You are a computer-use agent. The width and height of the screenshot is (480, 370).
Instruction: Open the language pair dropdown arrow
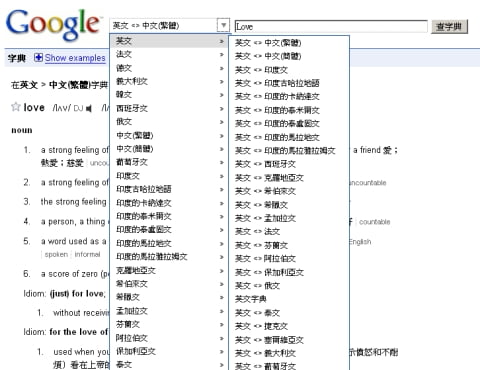coord(223,25)
